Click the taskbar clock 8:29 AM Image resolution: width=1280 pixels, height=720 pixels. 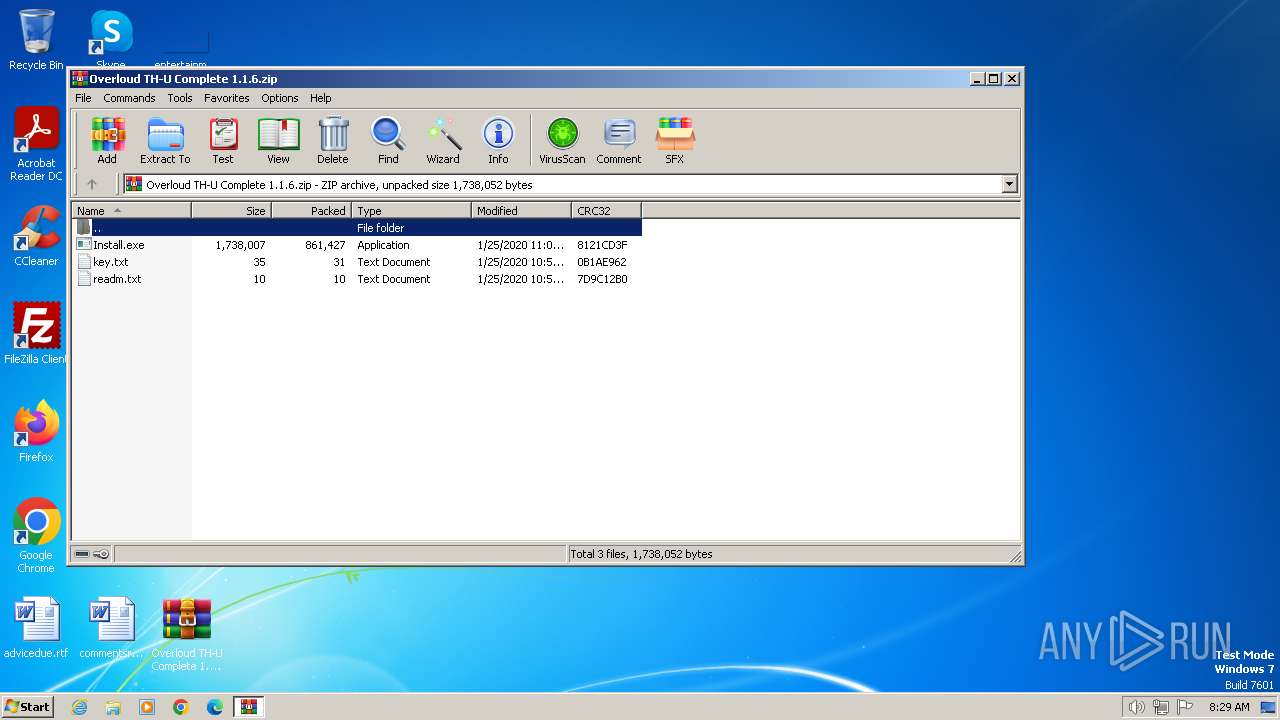[1229, 707]
